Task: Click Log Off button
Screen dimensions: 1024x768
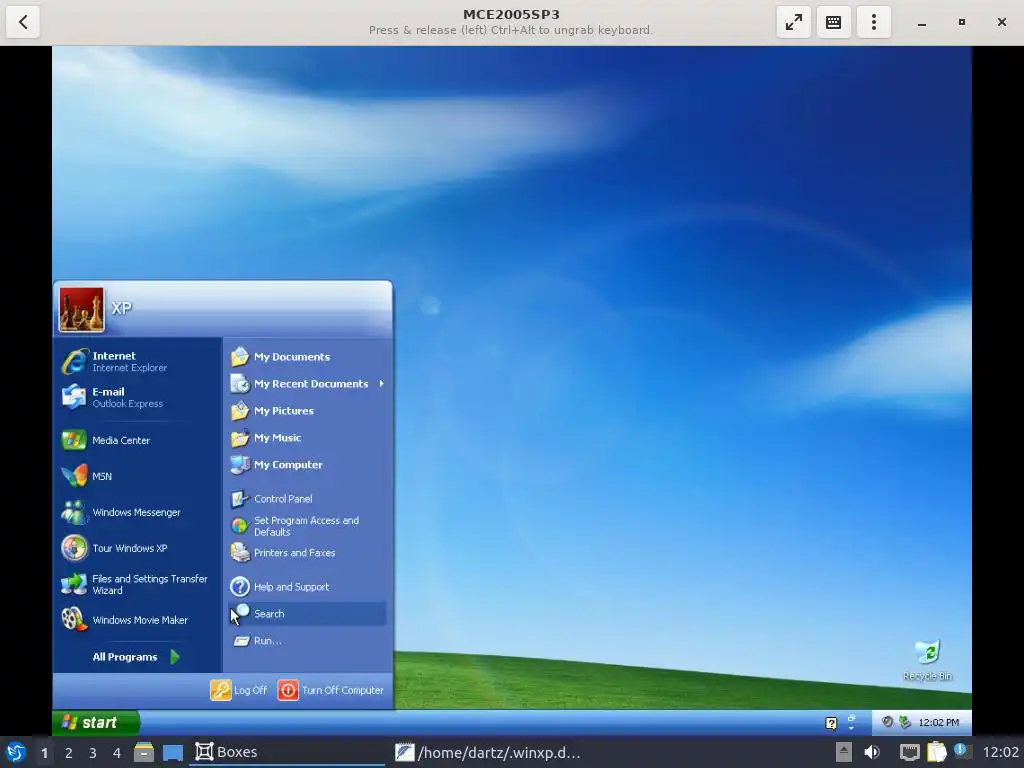Action: point(238,690)
